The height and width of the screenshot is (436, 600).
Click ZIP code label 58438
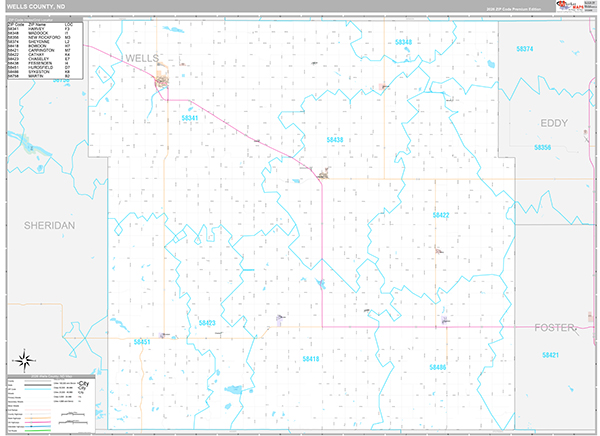[x=335, y=140]
